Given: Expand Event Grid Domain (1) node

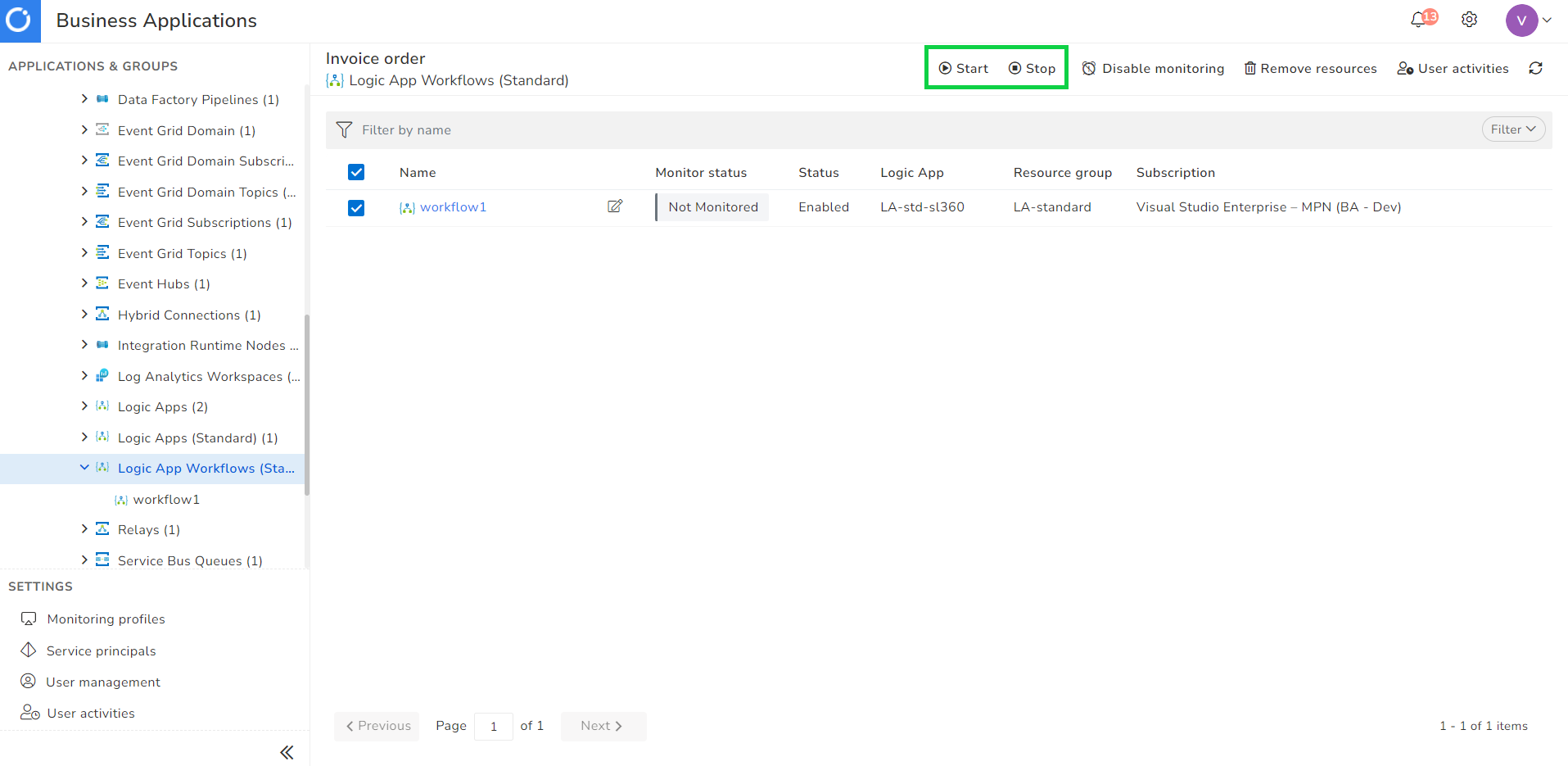Looking at the screenshot, I should pyautogui.click(x=84, y=129).
